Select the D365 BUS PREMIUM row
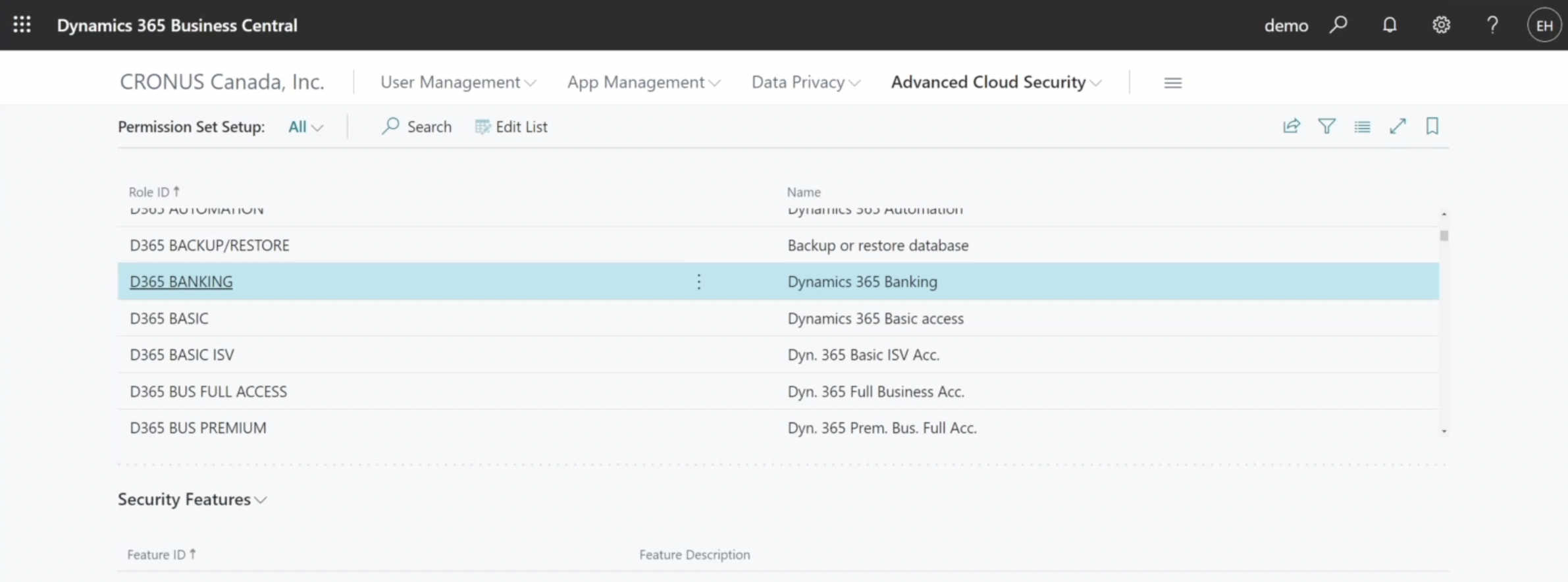This screenshot has width=1568, height=582. pyautogui.click(x=778, y=427)
